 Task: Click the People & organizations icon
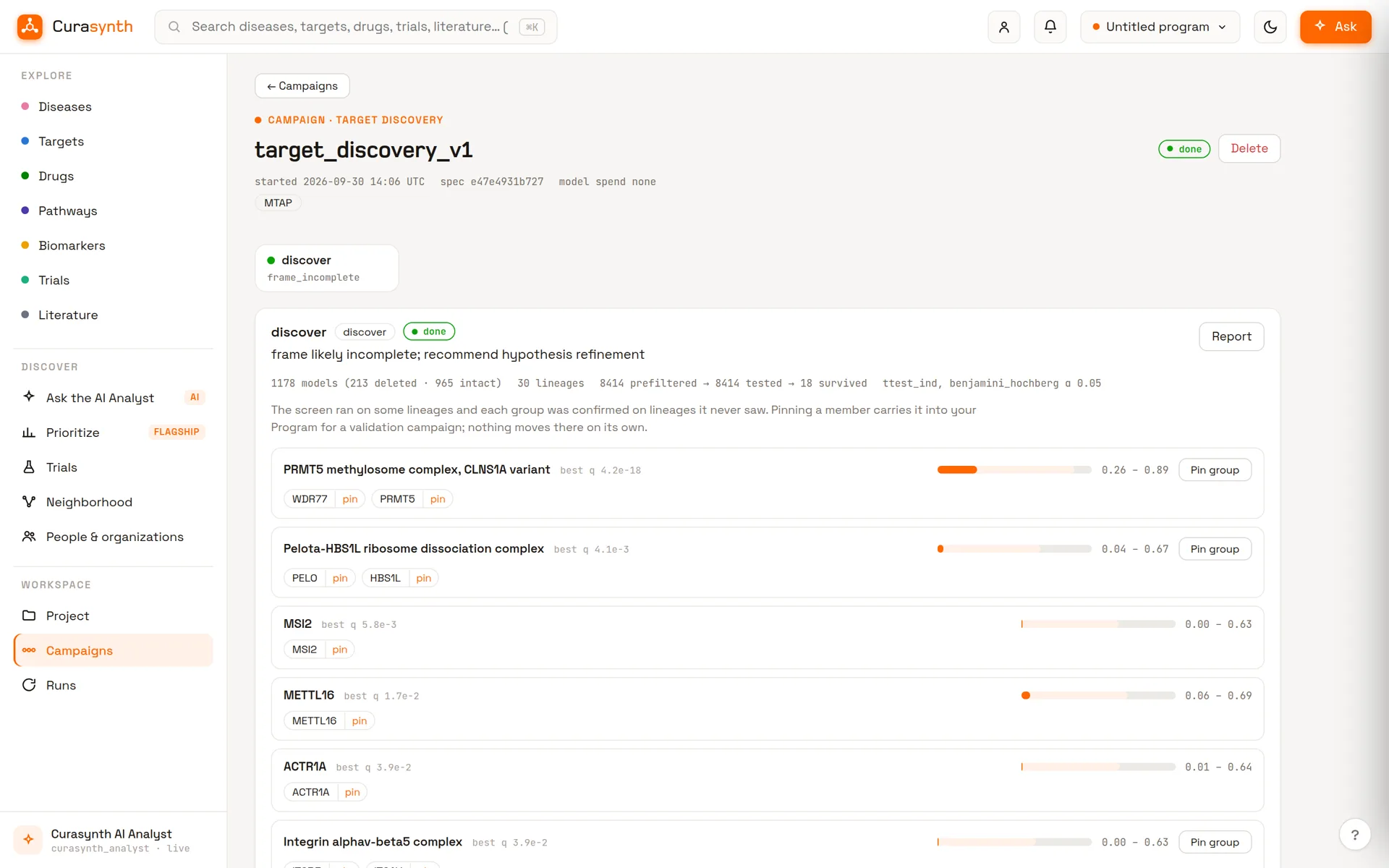pyautogui.click(x=29, y=536)
